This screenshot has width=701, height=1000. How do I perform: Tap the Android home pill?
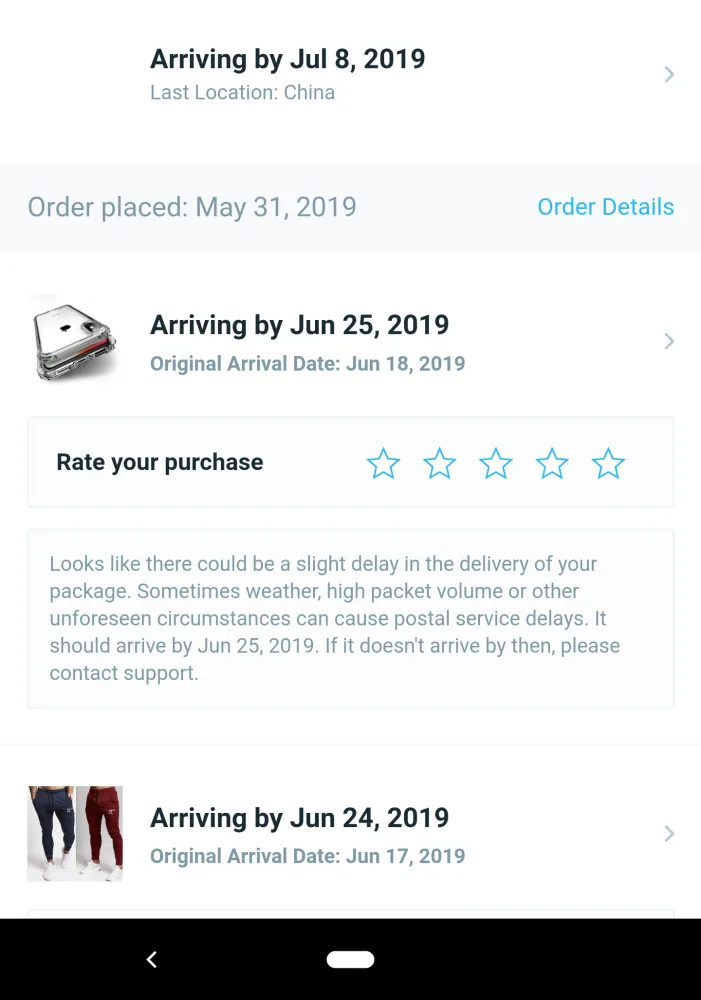350,960
